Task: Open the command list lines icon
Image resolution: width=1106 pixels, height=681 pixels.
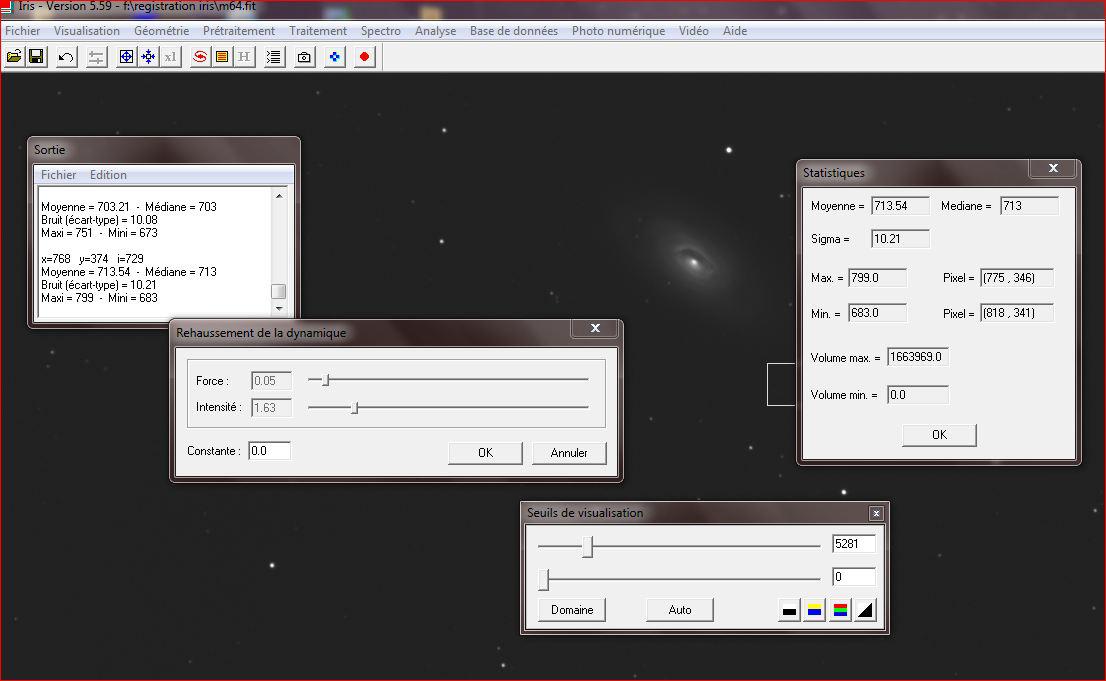Action: point(274,57)
